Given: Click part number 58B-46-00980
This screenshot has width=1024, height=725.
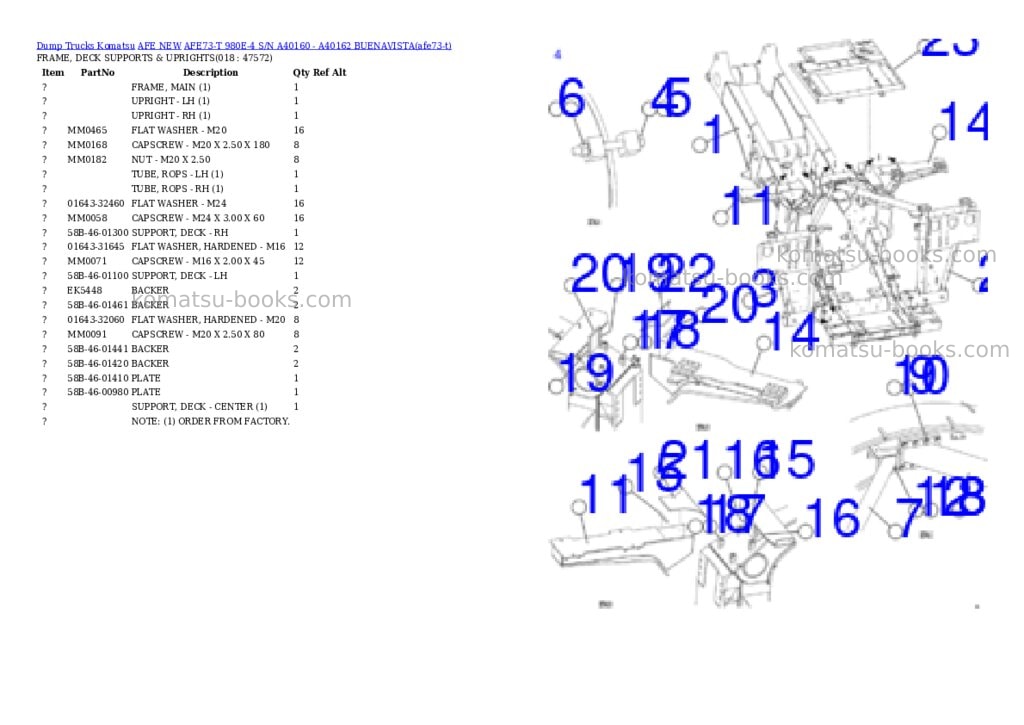Looking at the screenshot, I should coord(97,393).
